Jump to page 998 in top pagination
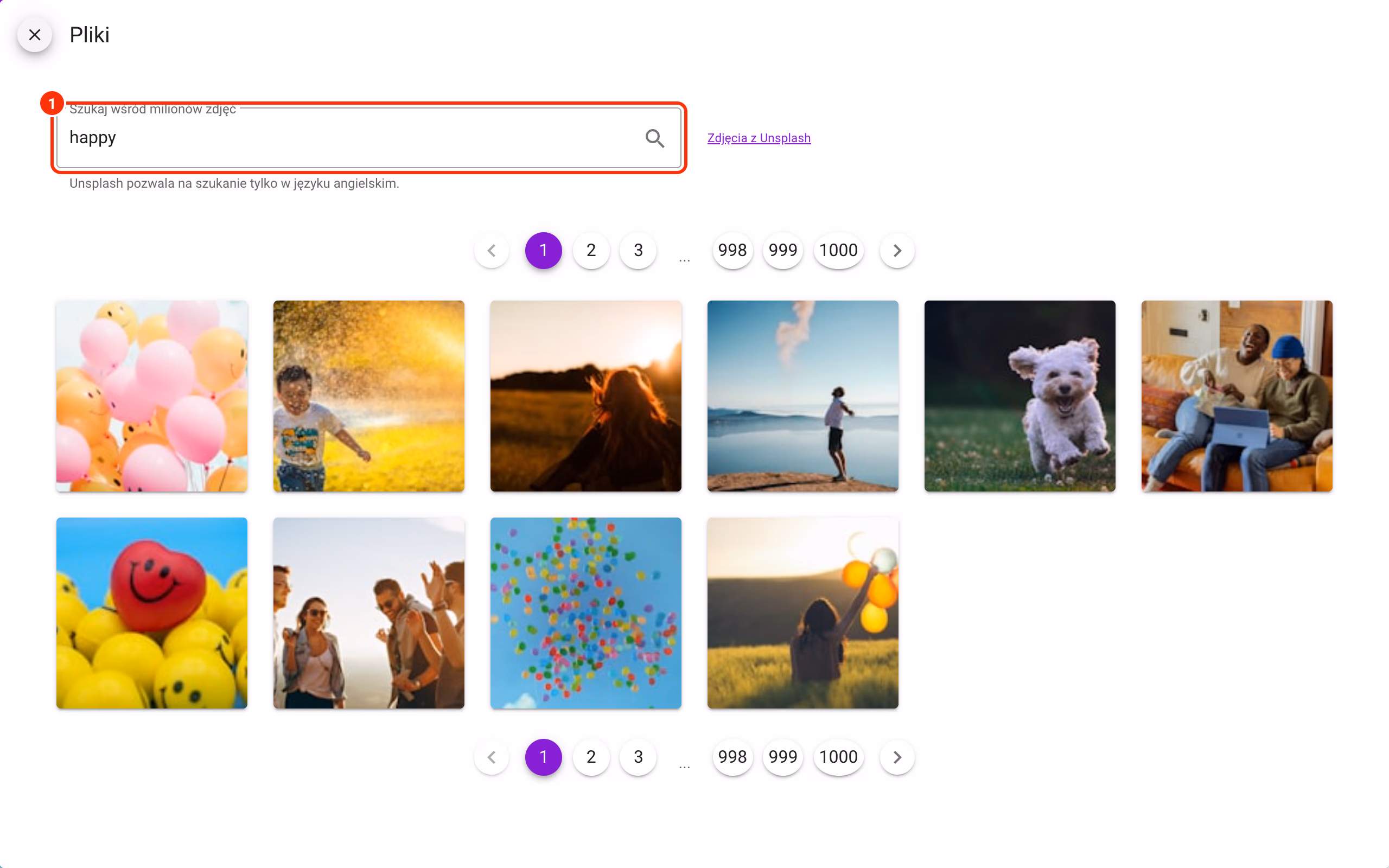Image resolution: width=1389 pixels, height=868 pixels. click(732, 250)
